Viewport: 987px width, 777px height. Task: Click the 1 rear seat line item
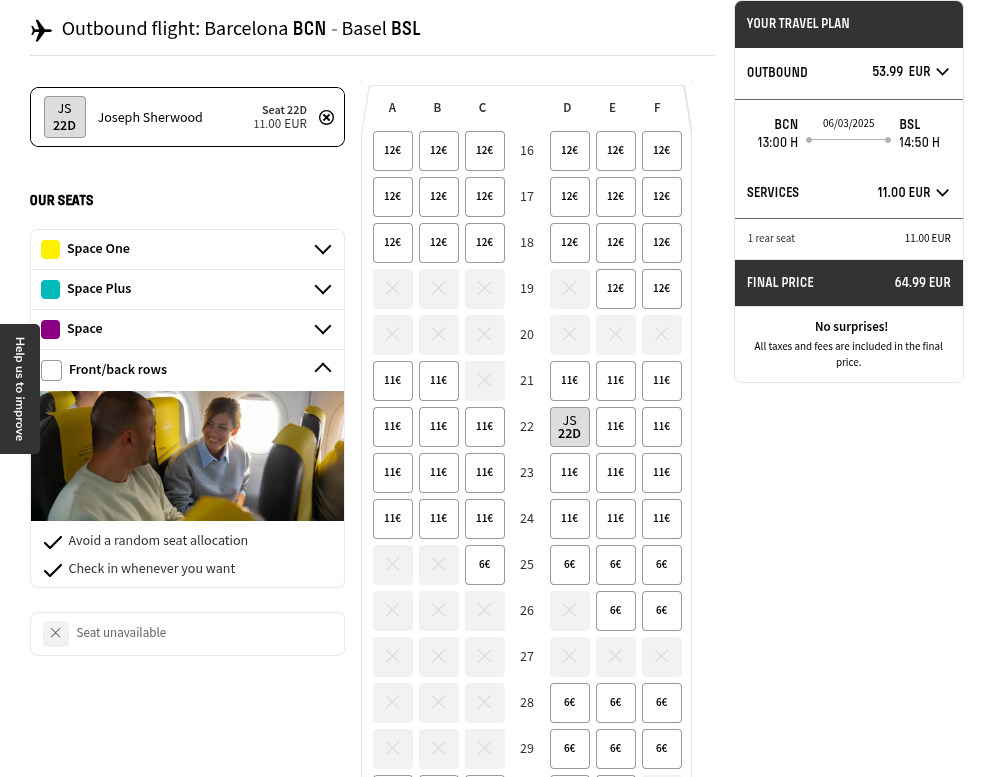[849, 239]
